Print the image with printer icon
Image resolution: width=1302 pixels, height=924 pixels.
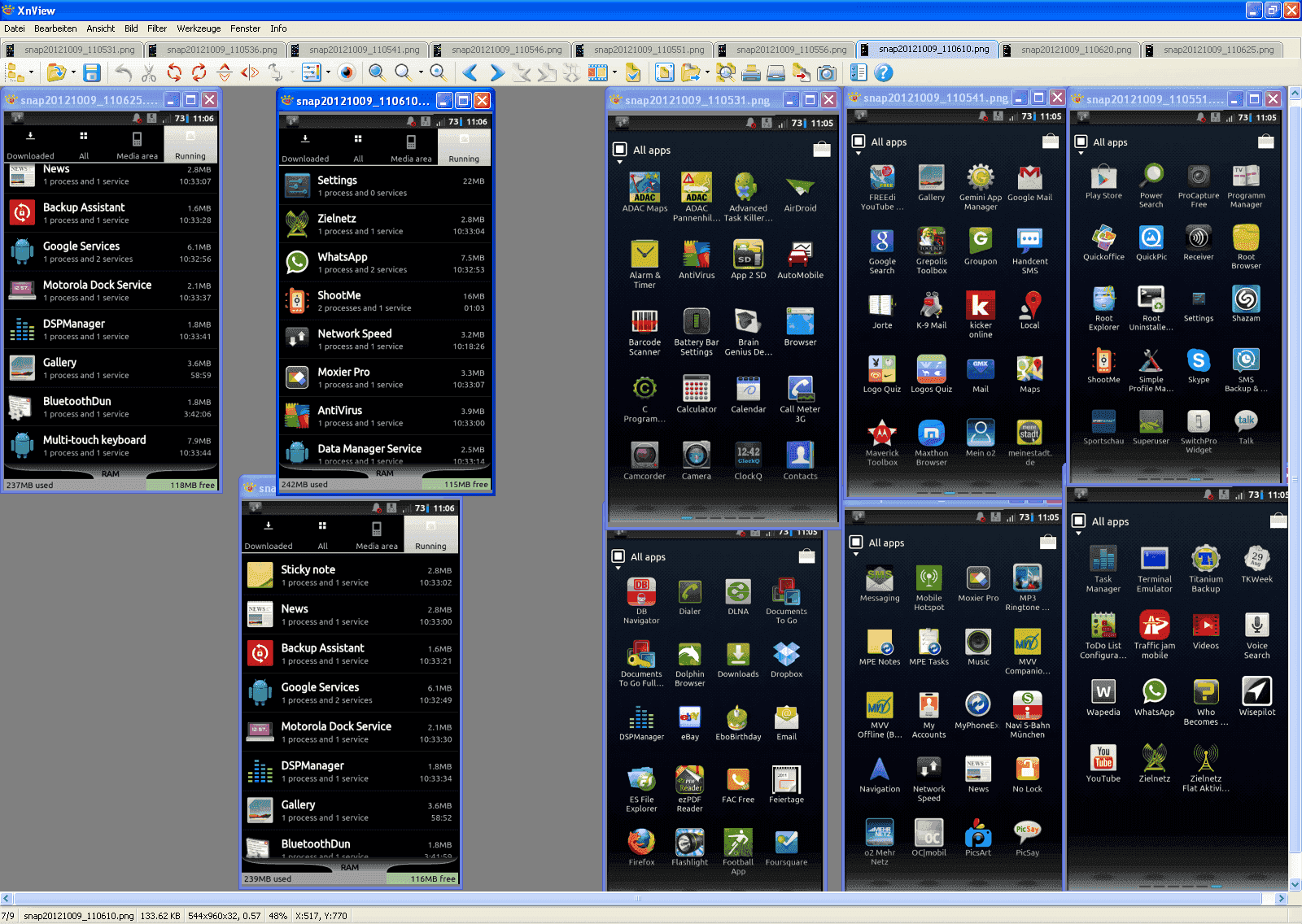tap(751, 73)
